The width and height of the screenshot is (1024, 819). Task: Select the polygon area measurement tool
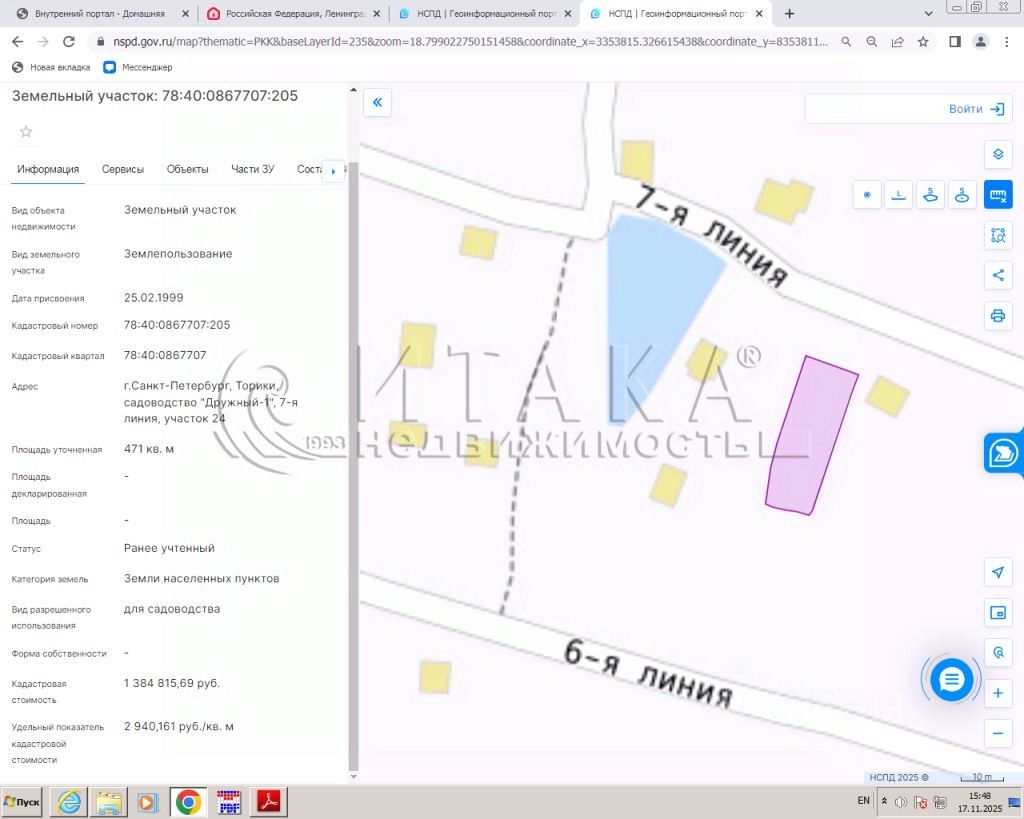pyautogui.click(x=931, y=195)
